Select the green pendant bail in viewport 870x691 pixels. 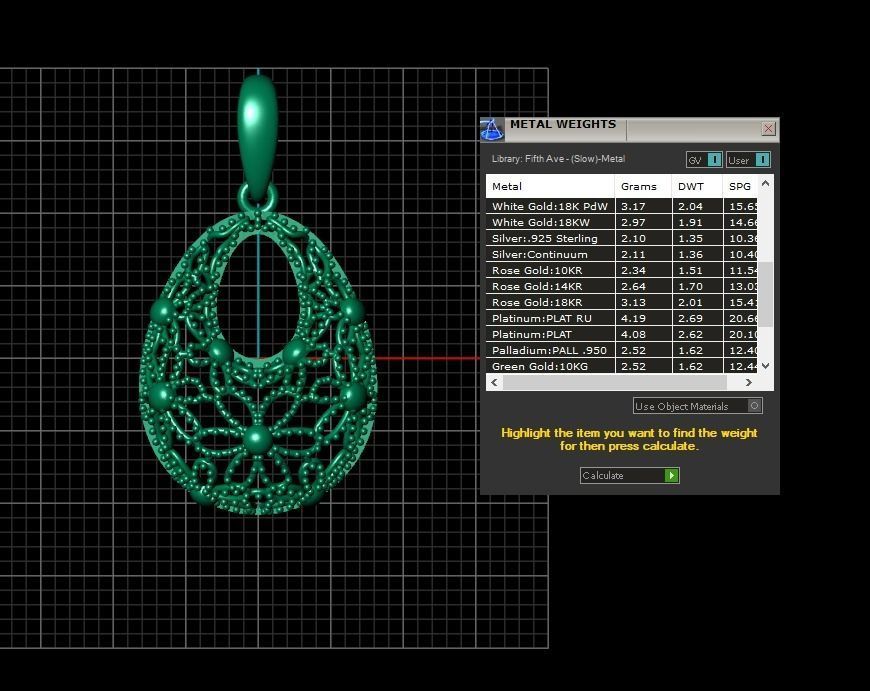pyautogui.click(x=257, y=136)
